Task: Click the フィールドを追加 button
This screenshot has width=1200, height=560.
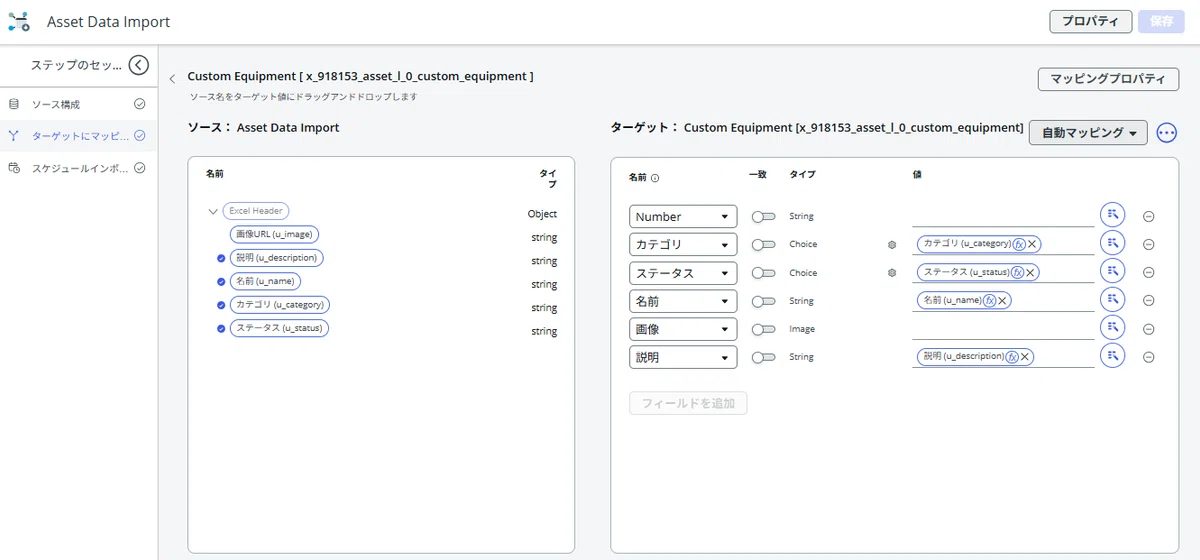Action: pyautogui.click(x=688, y=404)
